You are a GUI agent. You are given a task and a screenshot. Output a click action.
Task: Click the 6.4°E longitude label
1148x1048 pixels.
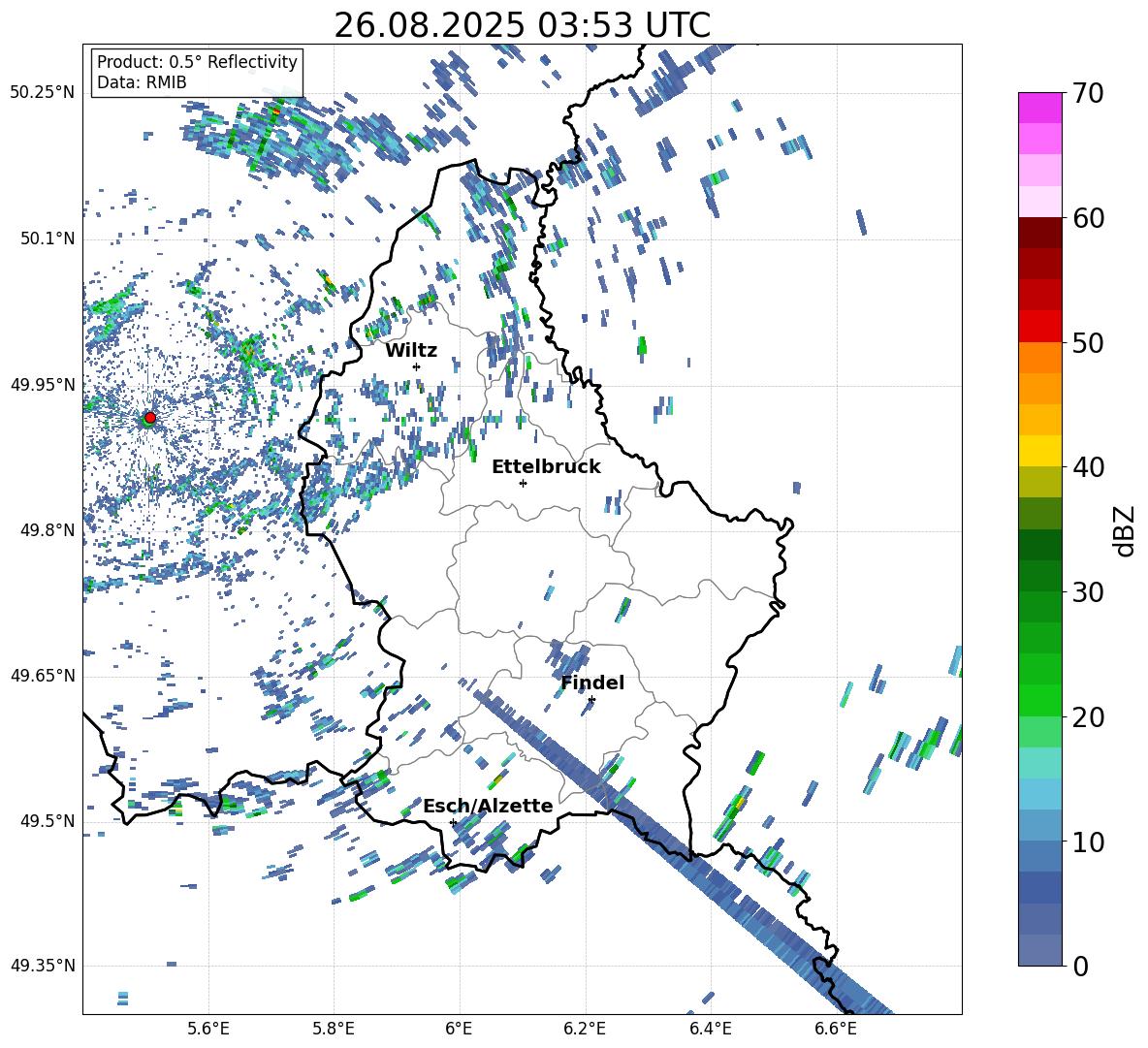[710, 1029]
